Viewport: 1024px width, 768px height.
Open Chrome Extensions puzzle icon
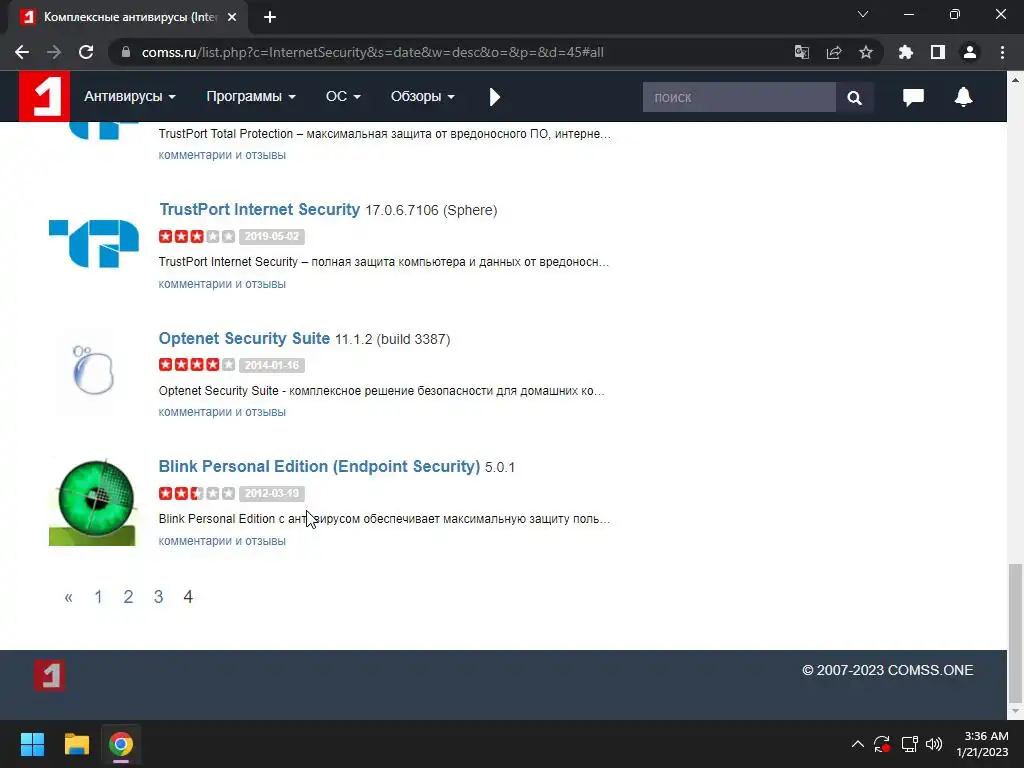coord(906,52)
